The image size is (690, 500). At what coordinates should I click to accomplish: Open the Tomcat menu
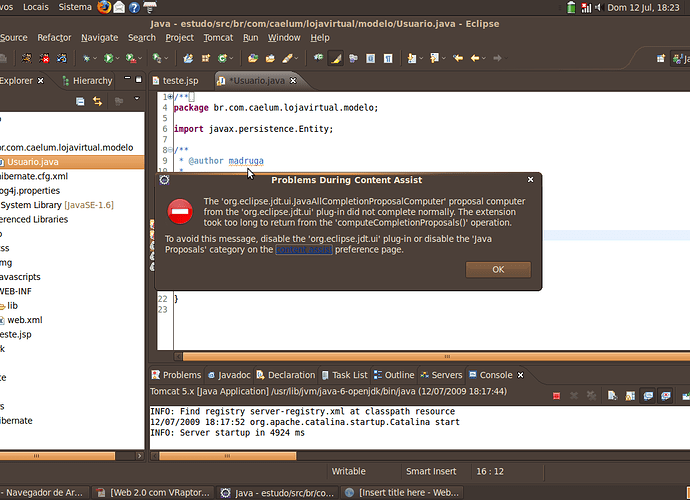tap(218, 38)
